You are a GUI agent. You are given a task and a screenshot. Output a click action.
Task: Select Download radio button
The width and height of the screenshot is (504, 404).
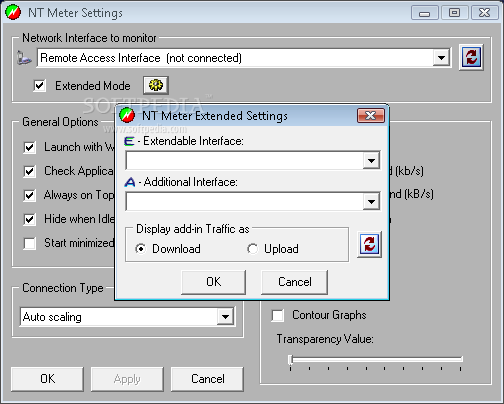141,249
